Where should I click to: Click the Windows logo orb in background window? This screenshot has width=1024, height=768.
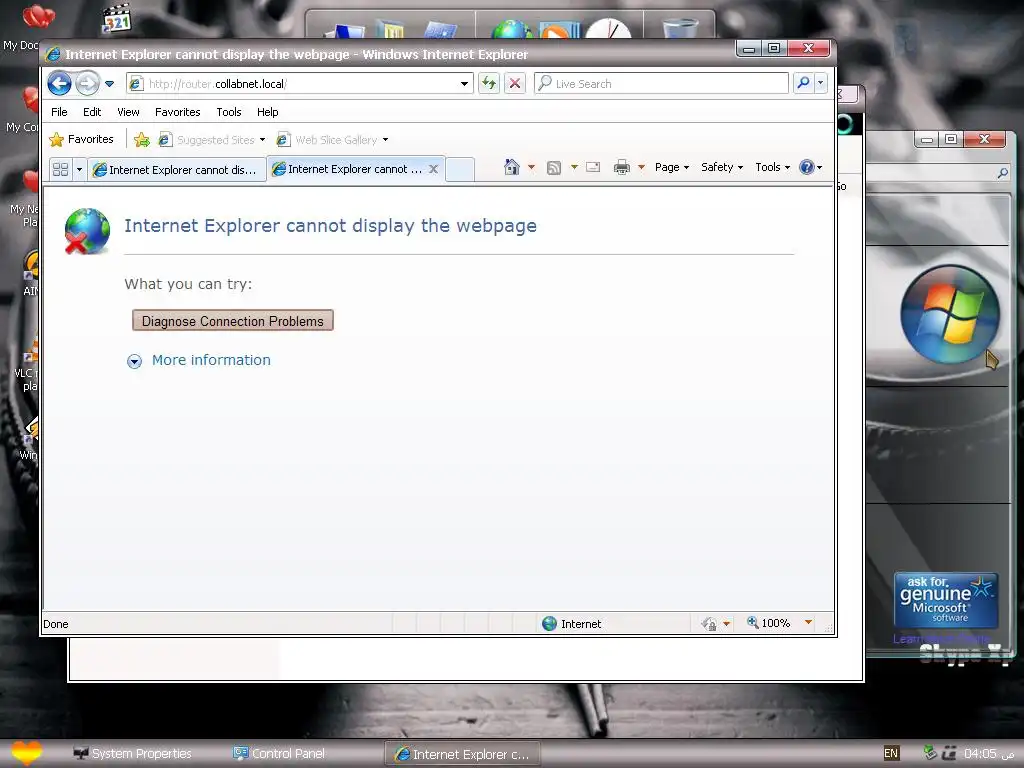(x=950, y=313)
